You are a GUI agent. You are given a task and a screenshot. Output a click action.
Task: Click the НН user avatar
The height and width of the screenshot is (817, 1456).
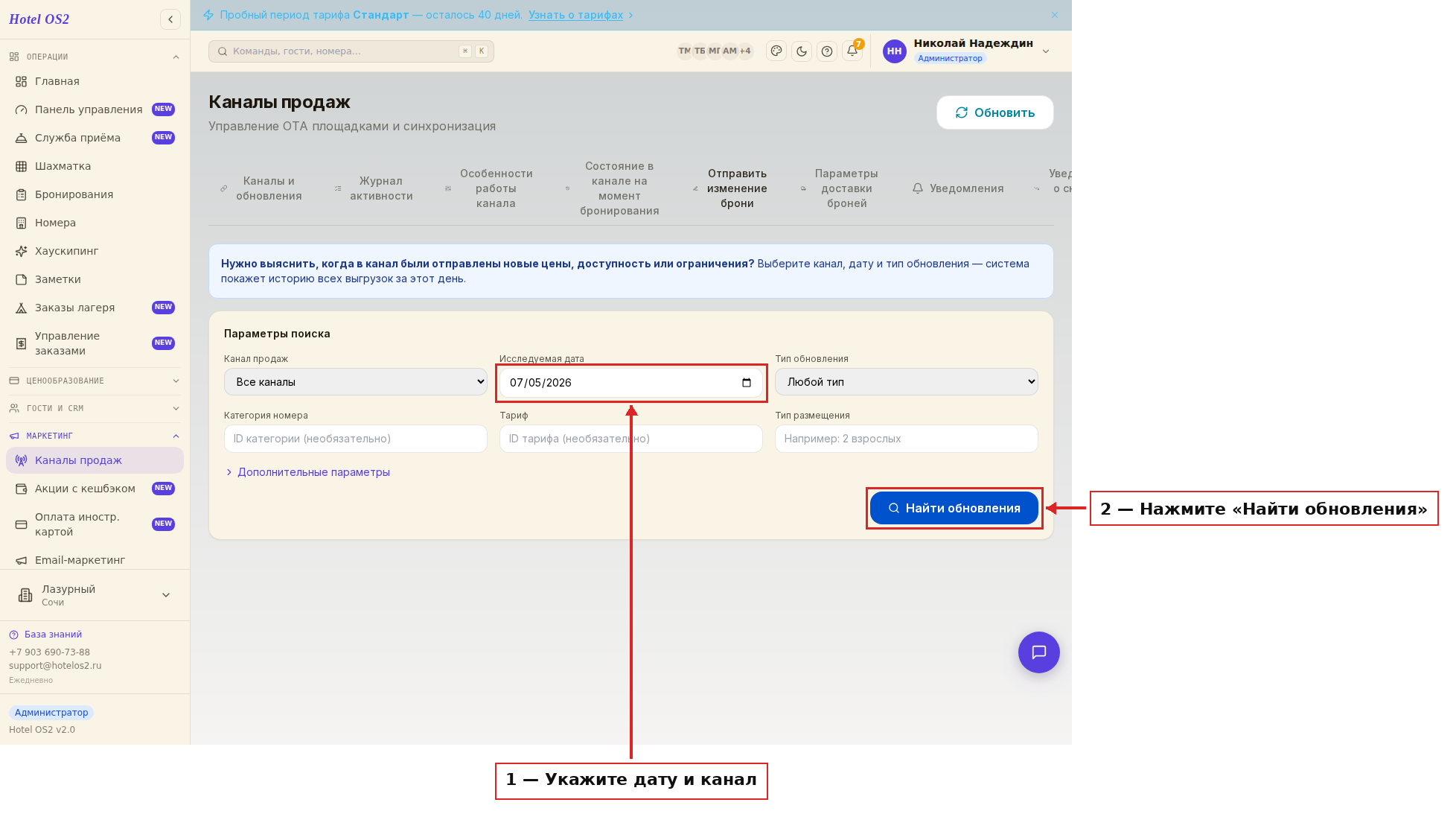pos(895,51)
